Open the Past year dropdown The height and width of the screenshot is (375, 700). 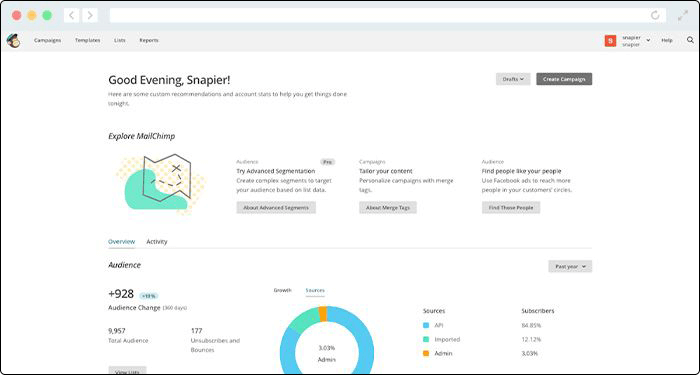tap(570, 267)
